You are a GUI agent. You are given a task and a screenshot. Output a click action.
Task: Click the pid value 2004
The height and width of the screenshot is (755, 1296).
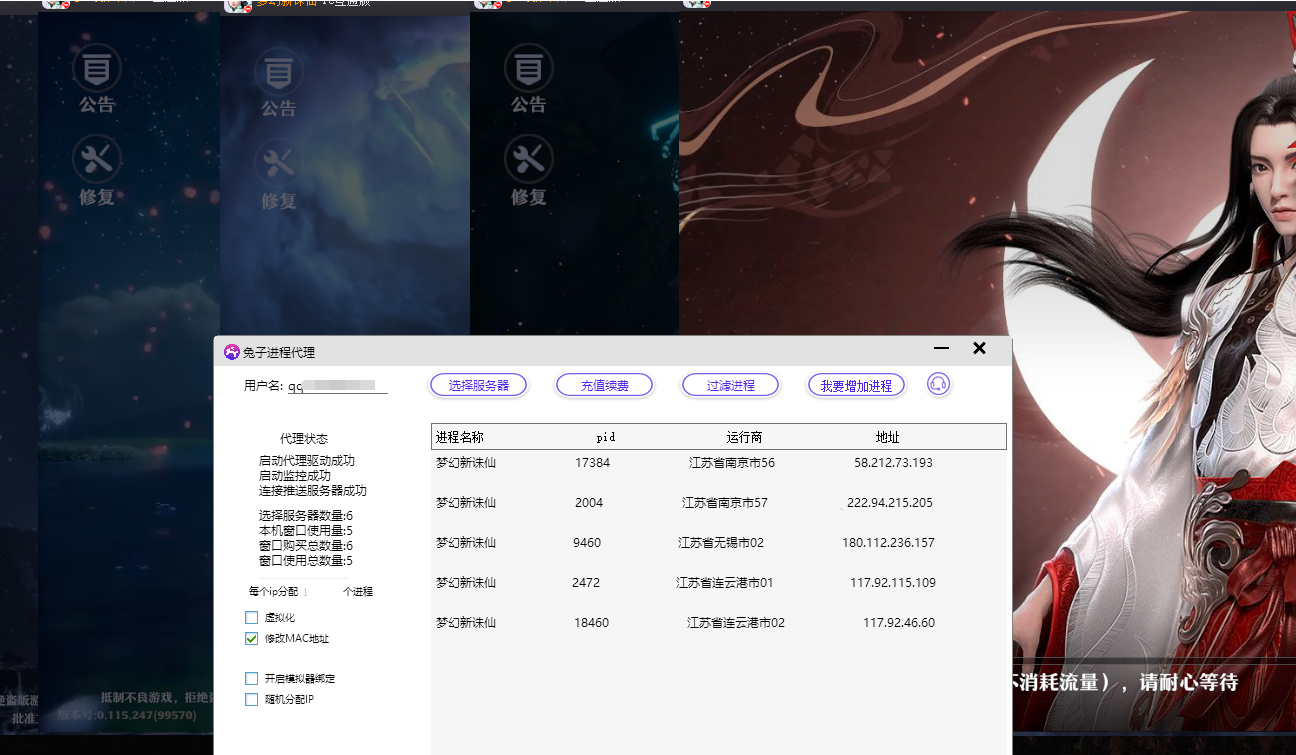(x=589, y=503)
